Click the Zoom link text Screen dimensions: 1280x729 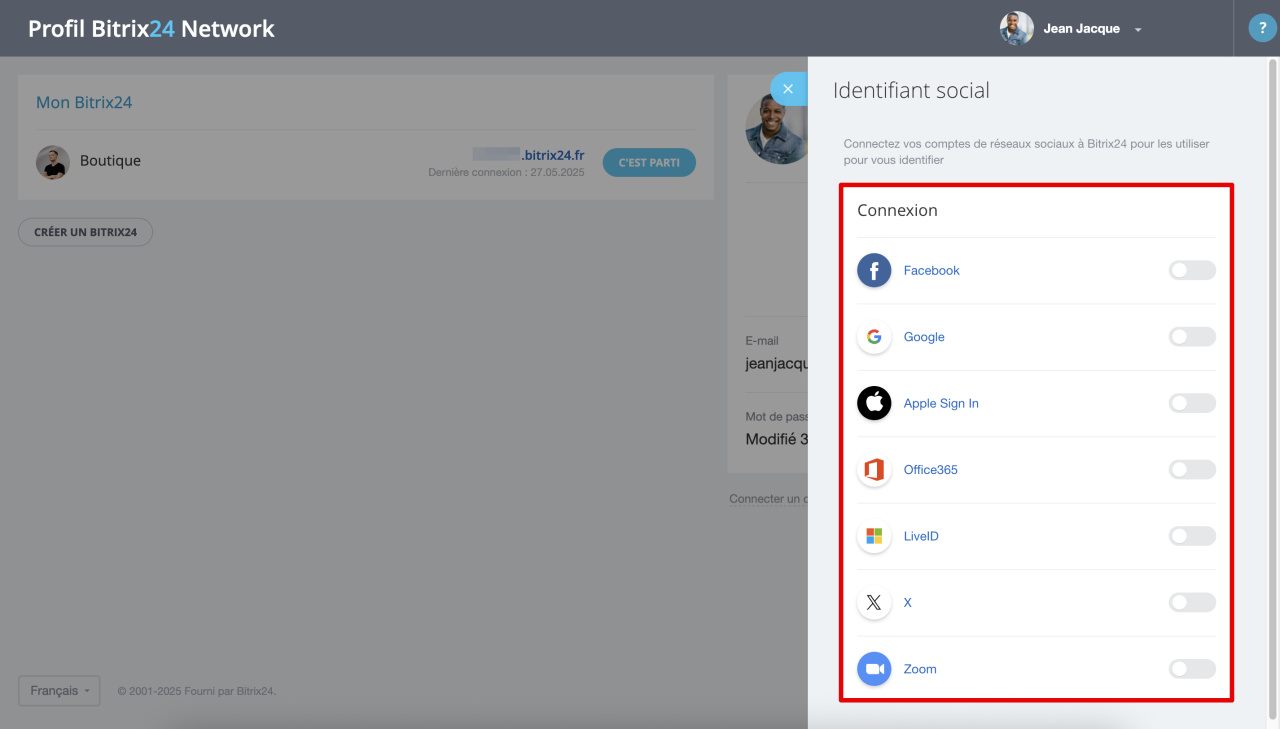(920, 669)
